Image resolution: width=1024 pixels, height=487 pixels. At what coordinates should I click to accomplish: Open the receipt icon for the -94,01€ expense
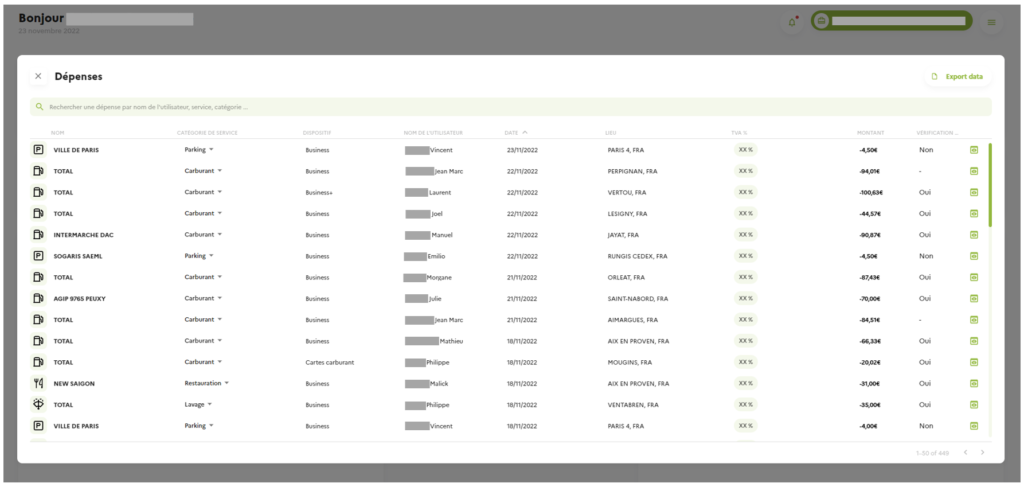coord(974,171)
